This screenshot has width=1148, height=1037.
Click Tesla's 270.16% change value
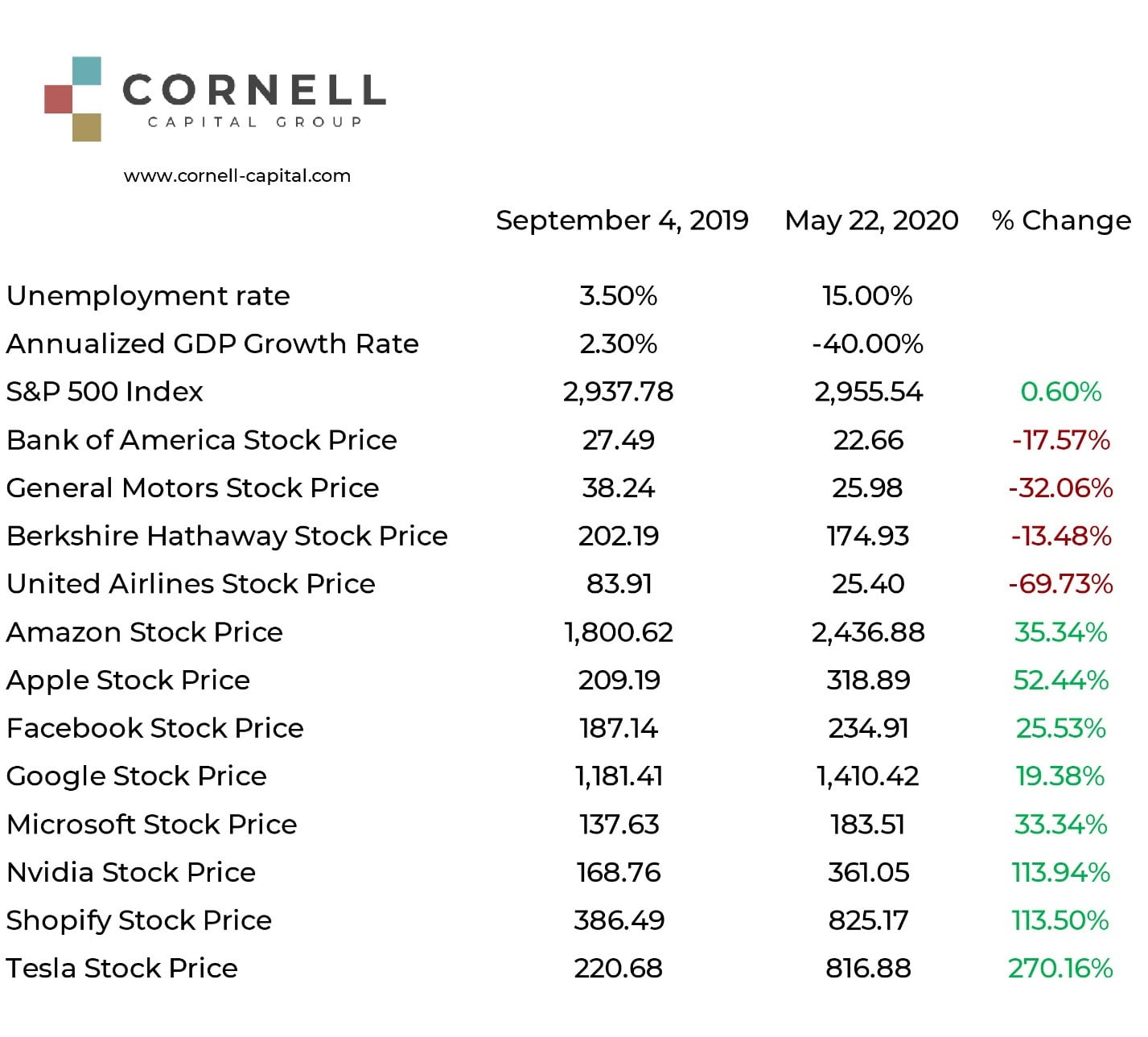(1060, 968)
